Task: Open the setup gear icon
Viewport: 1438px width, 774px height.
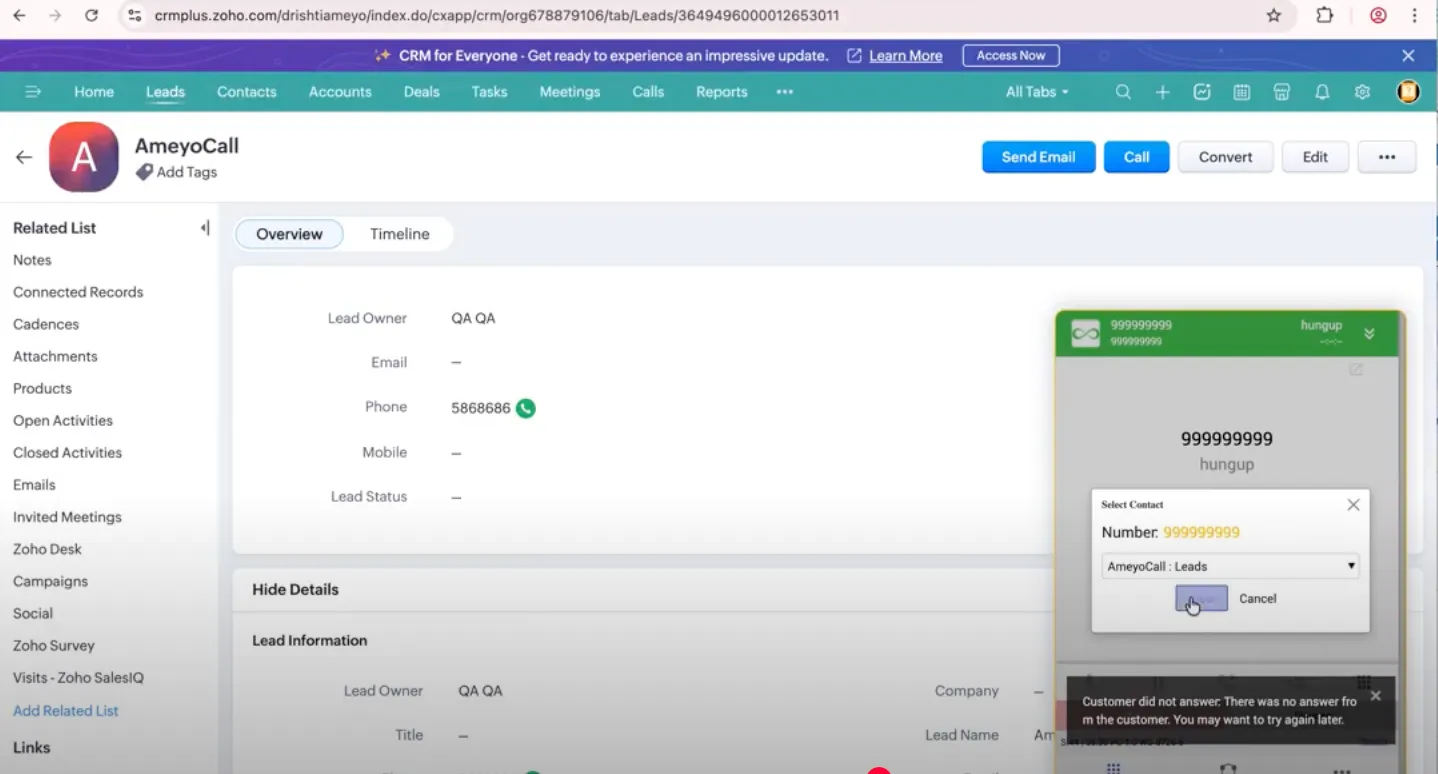Action: [x=1362, y=92]
